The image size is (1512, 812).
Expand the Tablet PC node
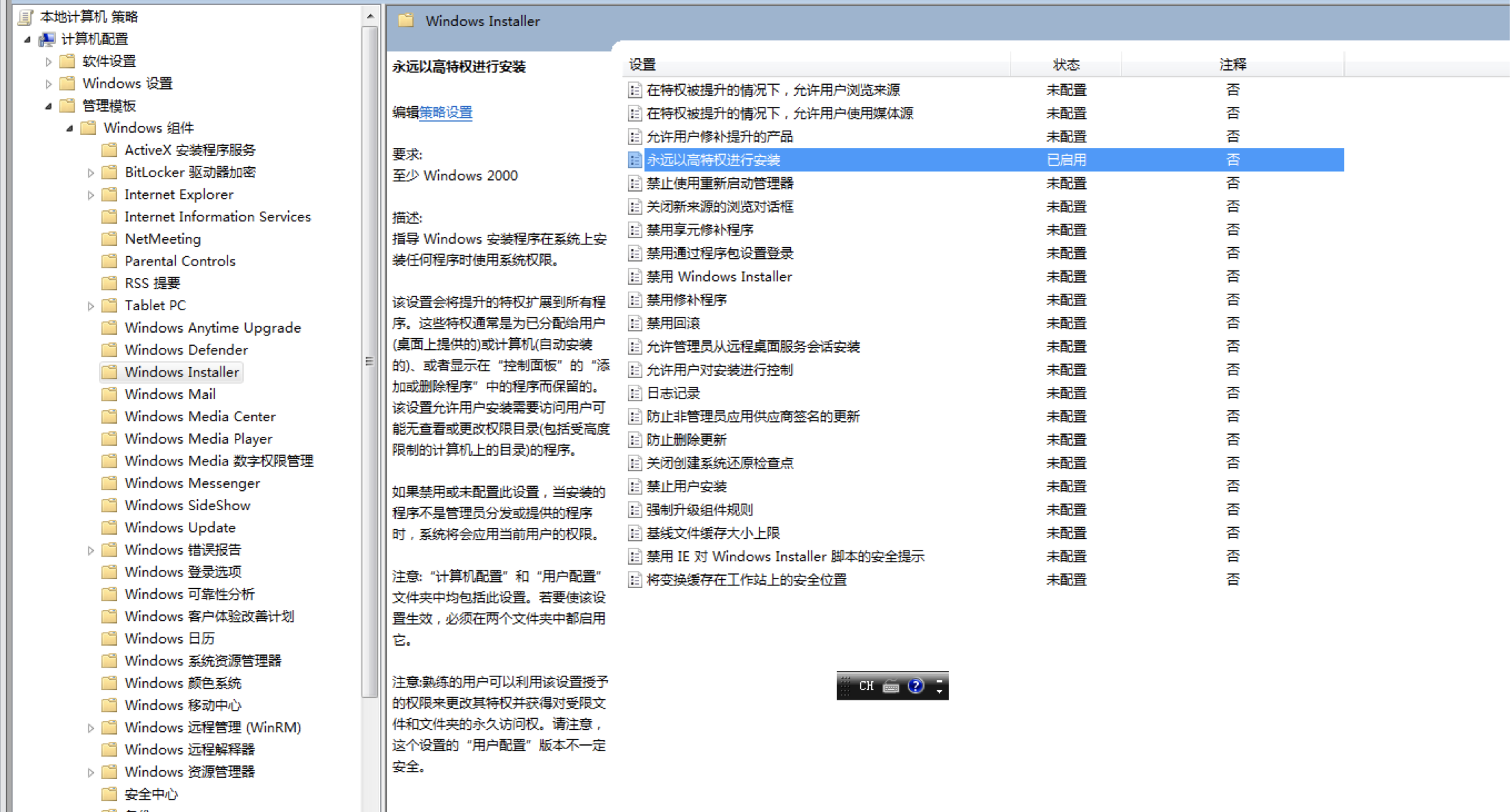[x=90, y=306]
